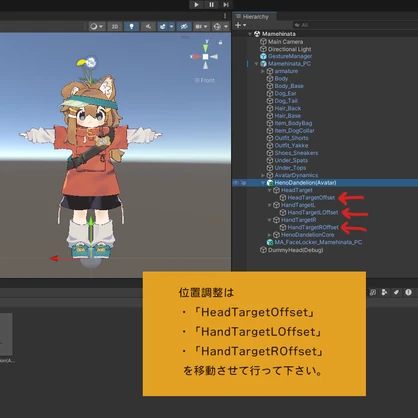This screenshot has width=418, height=418.
Task: Select the Under_Tops object
Action: pos(290,168)
